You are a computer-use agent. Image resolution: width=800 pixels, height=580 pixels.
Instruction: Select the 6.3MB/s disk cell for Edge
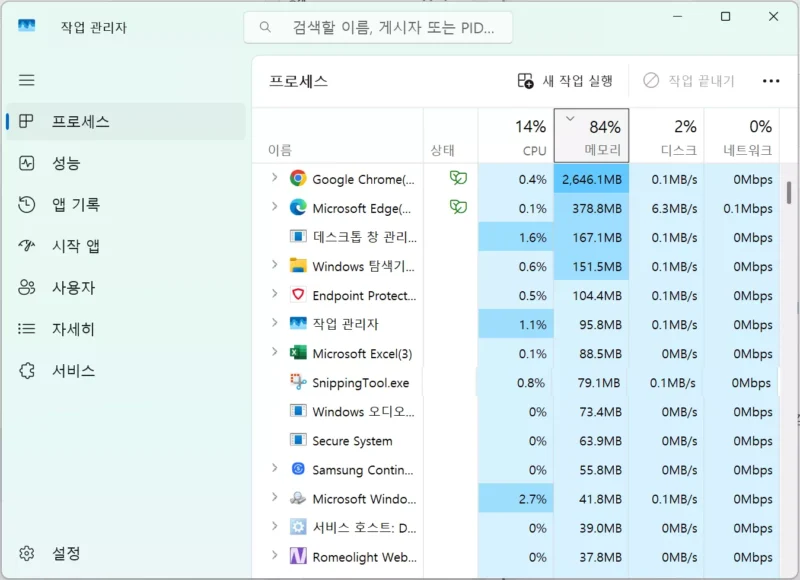[x=666, y=208]
